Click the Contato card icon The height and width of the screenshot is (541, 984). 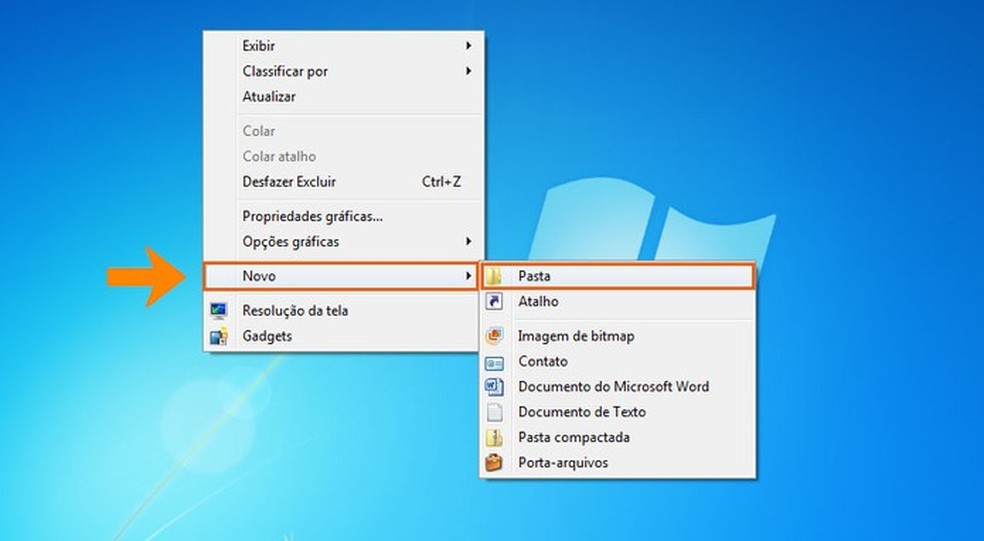tap(494, 362)
